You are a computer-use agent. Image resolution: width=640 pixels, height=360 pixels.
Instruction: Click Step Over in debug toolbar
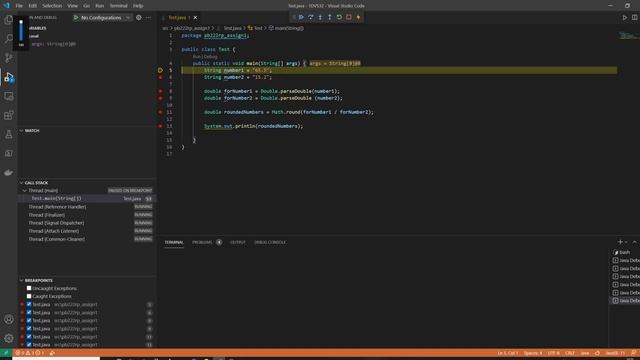(311, 17)
